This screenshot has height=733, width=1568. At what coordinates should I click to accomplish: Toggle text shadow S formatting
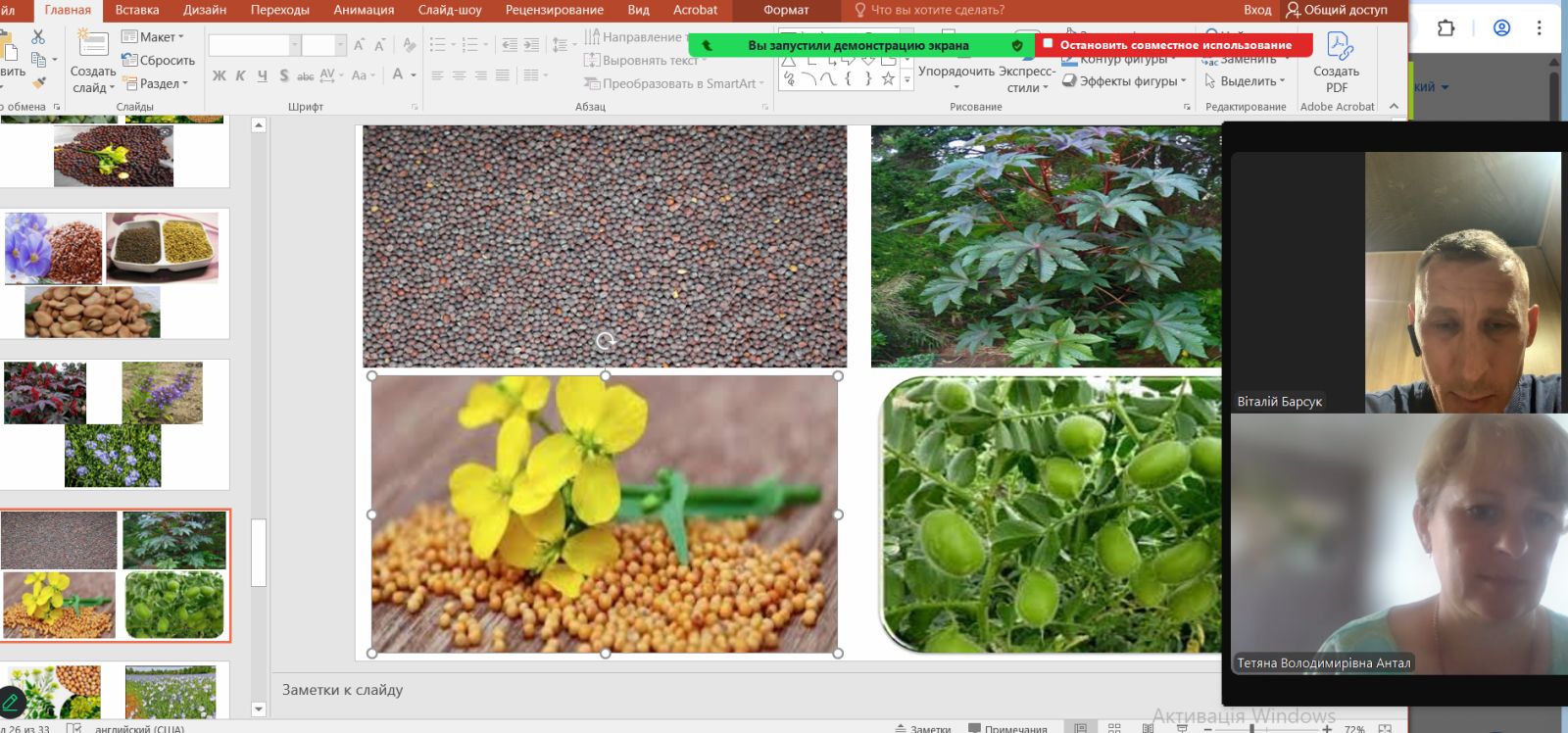[283, 75]
